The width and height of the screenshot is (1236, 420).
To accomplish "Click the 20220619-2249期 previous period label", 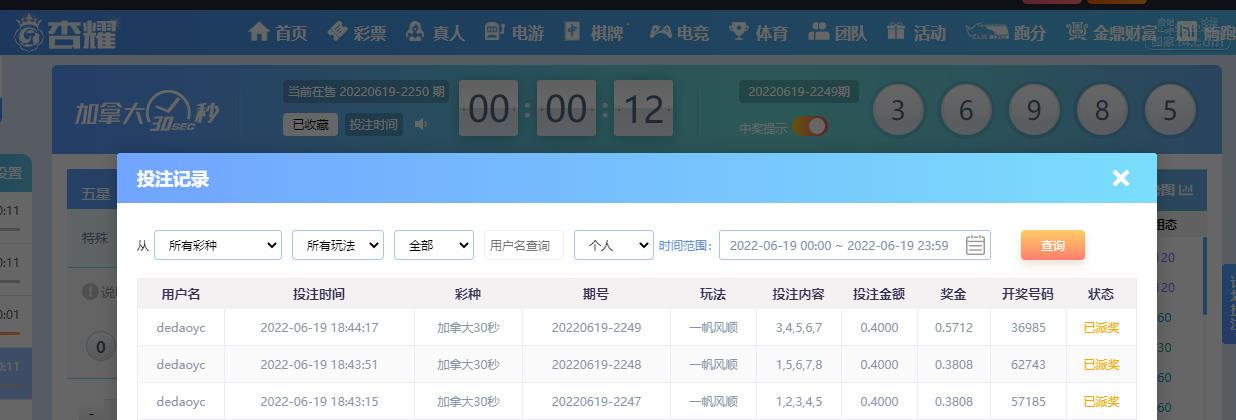I will (799, 91).
